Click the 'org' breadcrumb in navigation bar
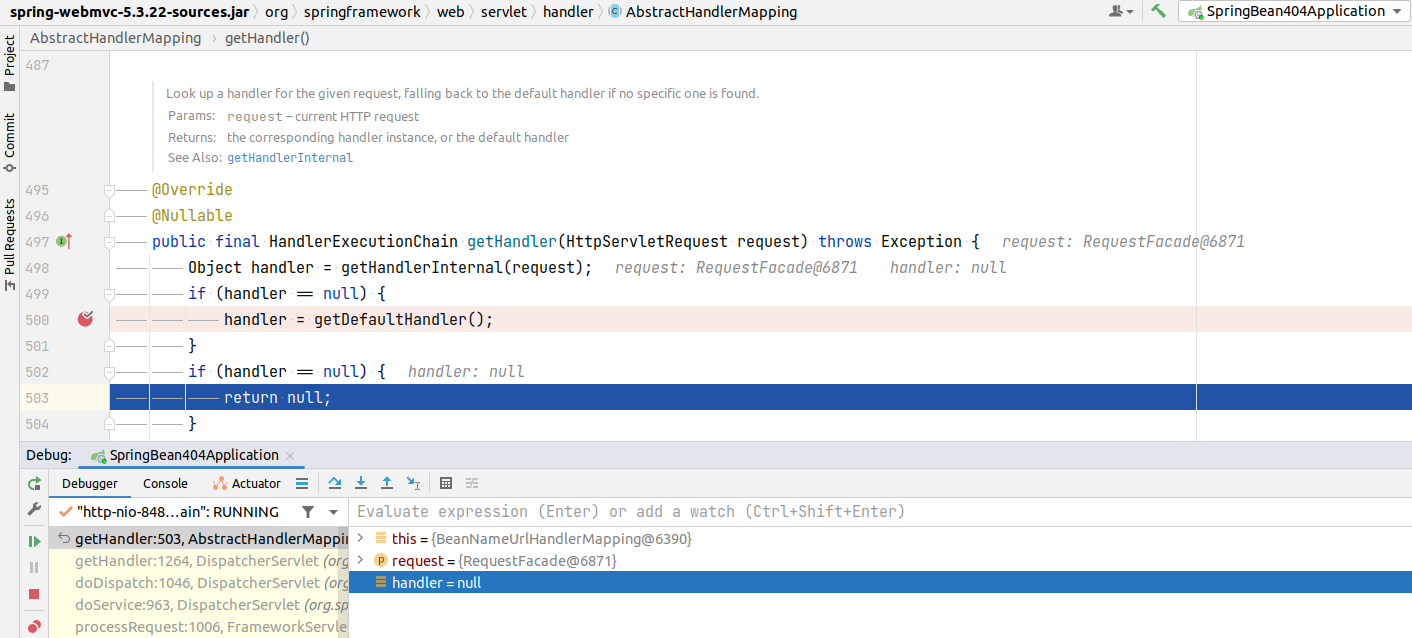 [x=277, y=12]
